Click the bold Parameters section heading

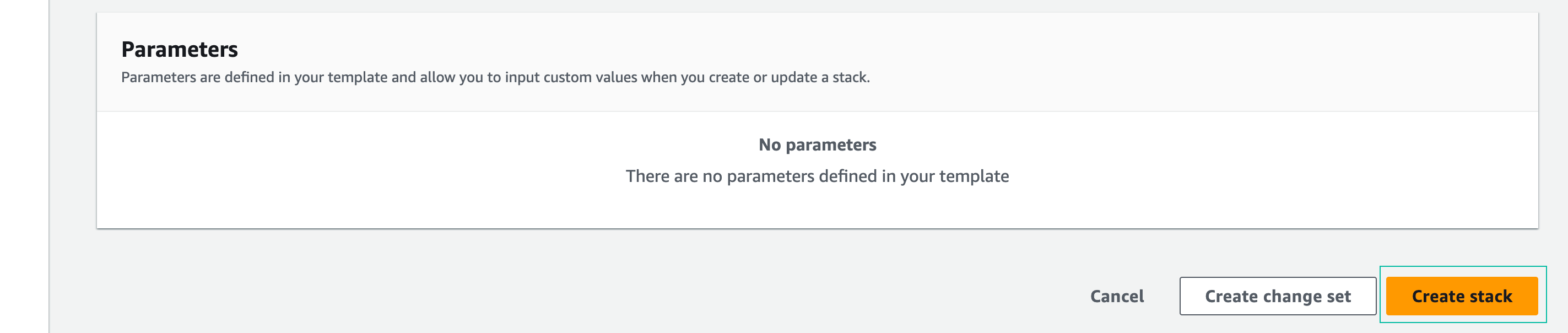[180, 49]
